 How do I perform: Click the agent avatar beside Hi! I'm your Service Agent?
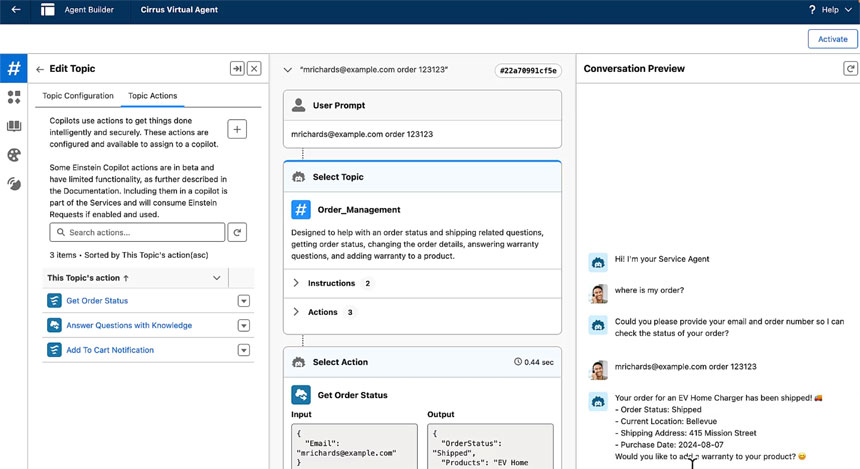coord(598,262)
